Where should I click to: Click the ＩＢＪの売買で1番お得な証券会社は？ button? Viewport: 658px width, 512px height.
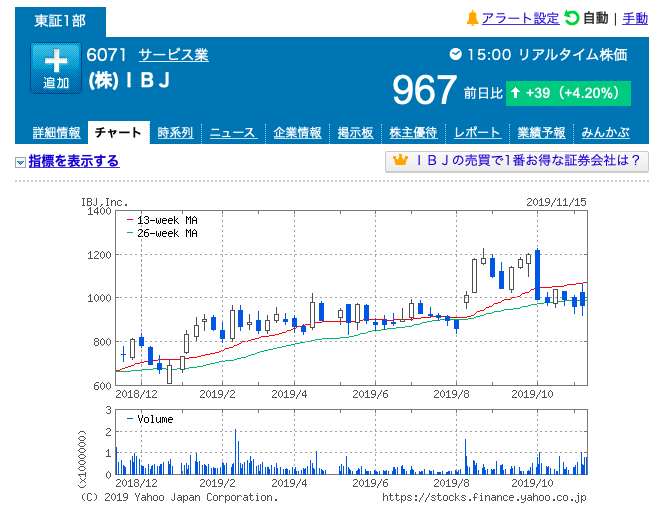click(517, 161)
